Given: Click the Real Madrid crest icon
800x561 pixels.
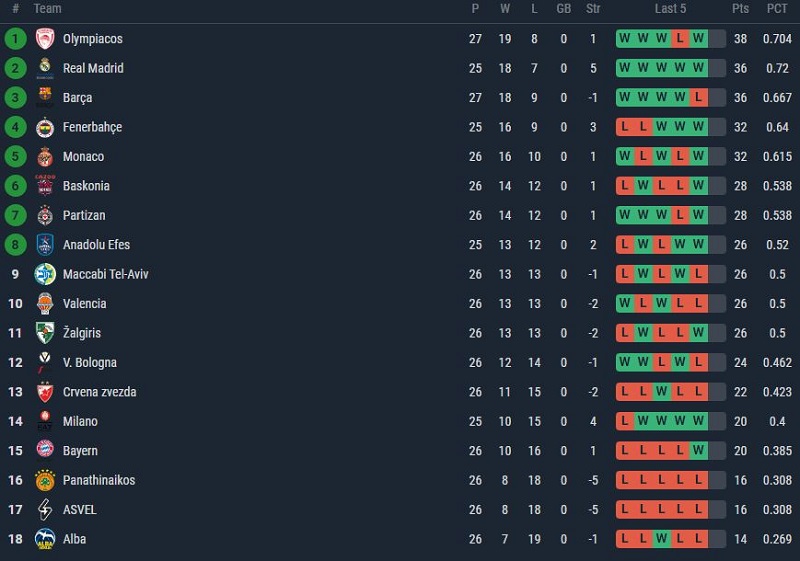Looking at the screenshot, I should [44, 68].
